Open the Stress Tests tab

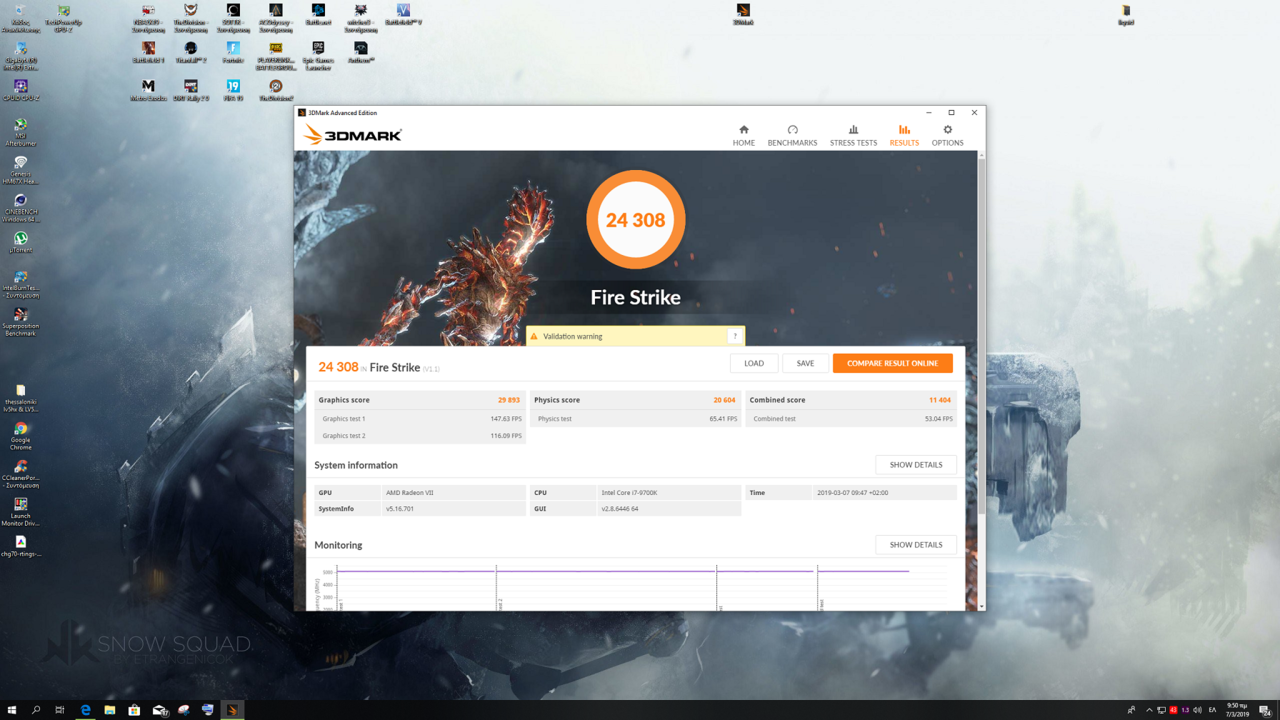(853, 136)
